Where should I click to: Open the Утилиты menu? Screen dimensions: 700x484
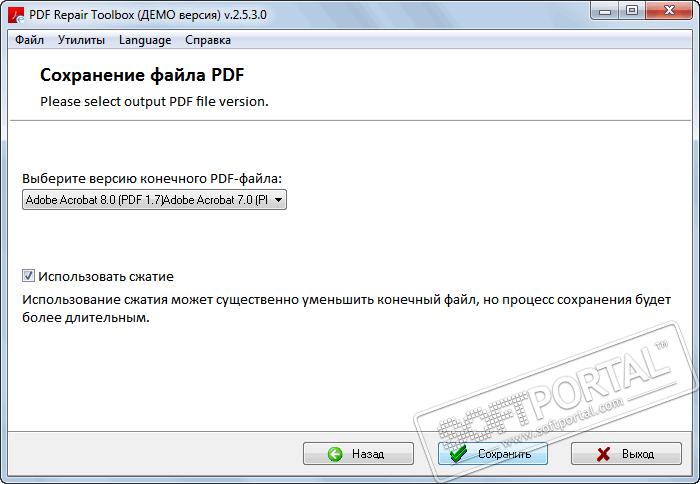pyautogui.click(x=81, y=40)
